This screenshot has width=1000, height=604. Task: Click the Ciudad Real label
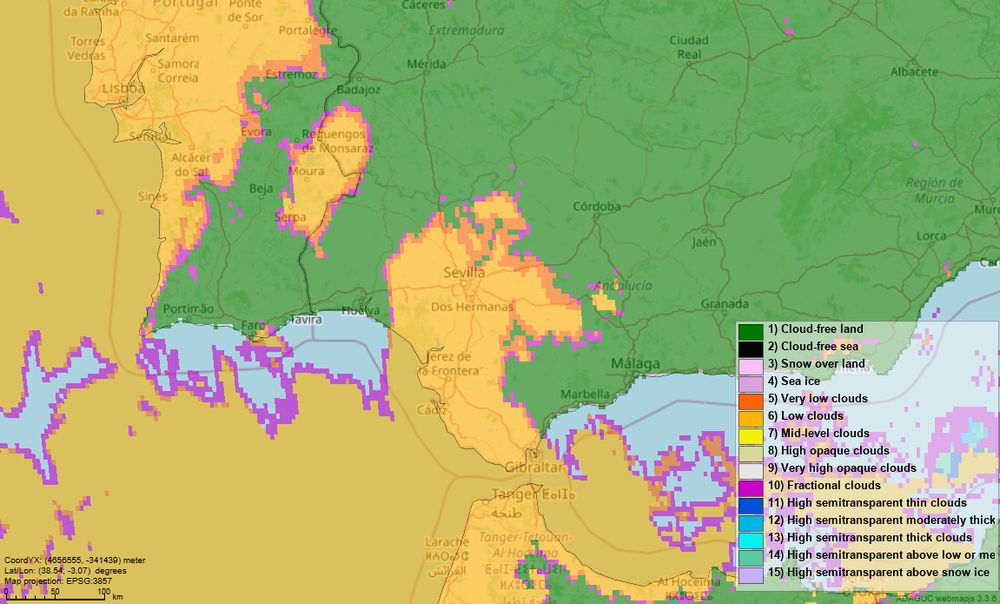click(x=689, y=47)
